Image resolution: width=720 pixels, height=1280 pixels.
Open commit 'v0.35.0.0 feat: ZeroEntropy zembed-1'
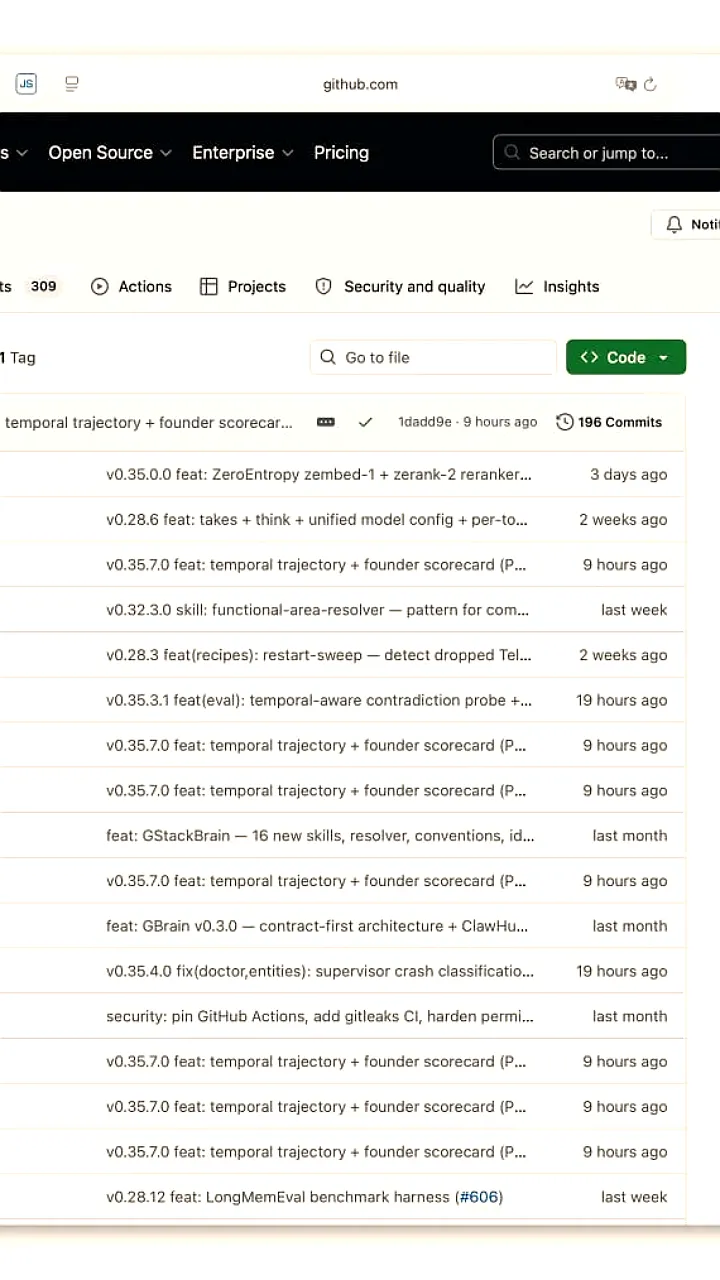pos(319,474)
